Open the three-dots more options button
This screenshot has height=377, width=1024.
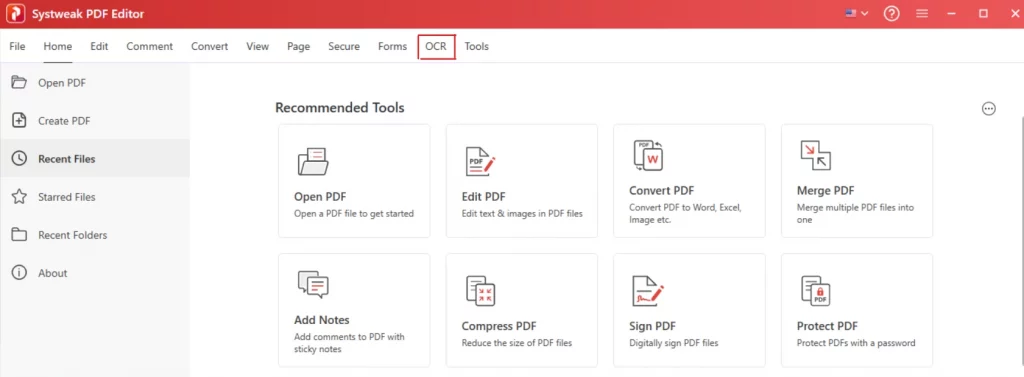click(989, 109)
